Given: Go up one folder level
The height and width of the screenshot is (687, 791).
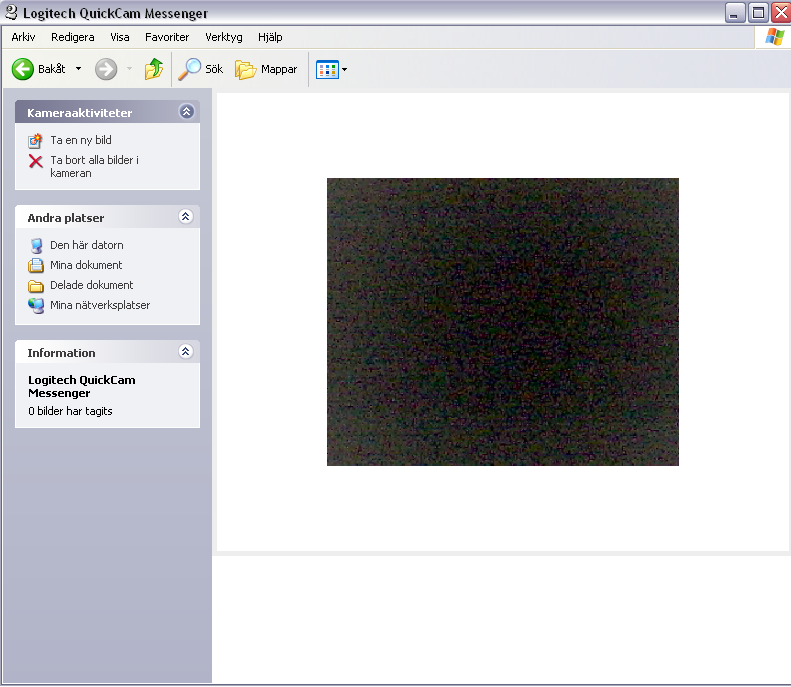Looking at the screenshot, I should pyautogui.click(x=153, y=69).
